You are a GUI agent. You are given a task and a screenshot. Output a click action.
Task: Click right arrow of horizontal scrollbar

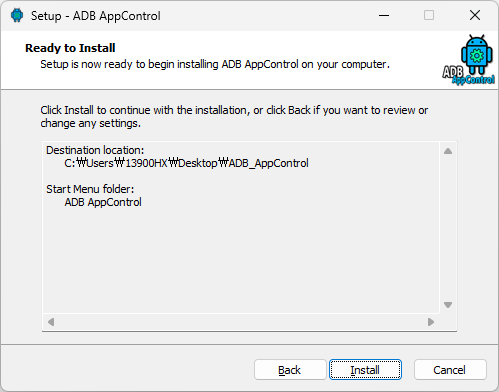(431, 322)
